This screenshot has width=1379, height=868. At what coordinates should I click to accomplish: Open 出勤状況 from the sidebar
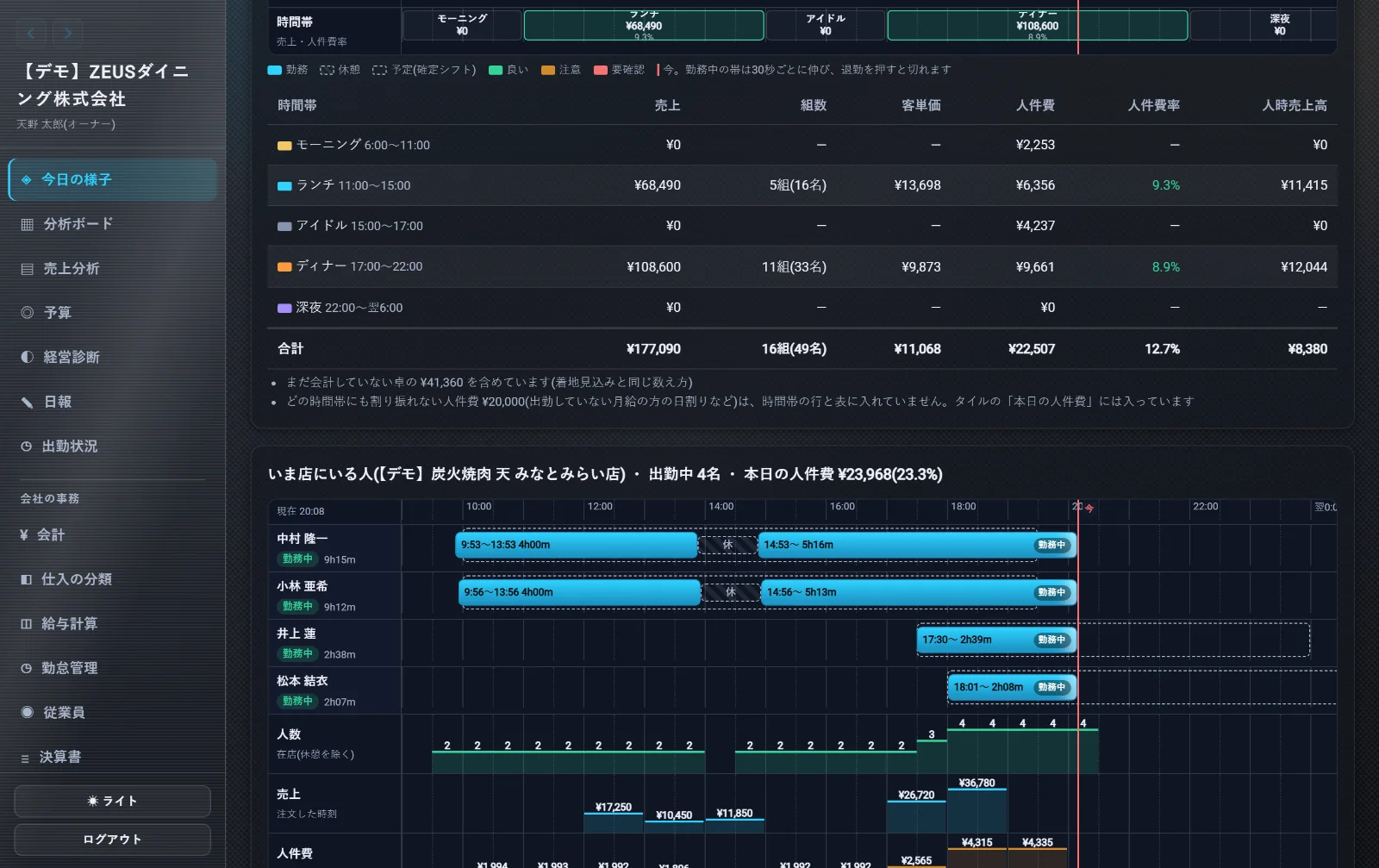pyautogui.click(x=113, y=446)
